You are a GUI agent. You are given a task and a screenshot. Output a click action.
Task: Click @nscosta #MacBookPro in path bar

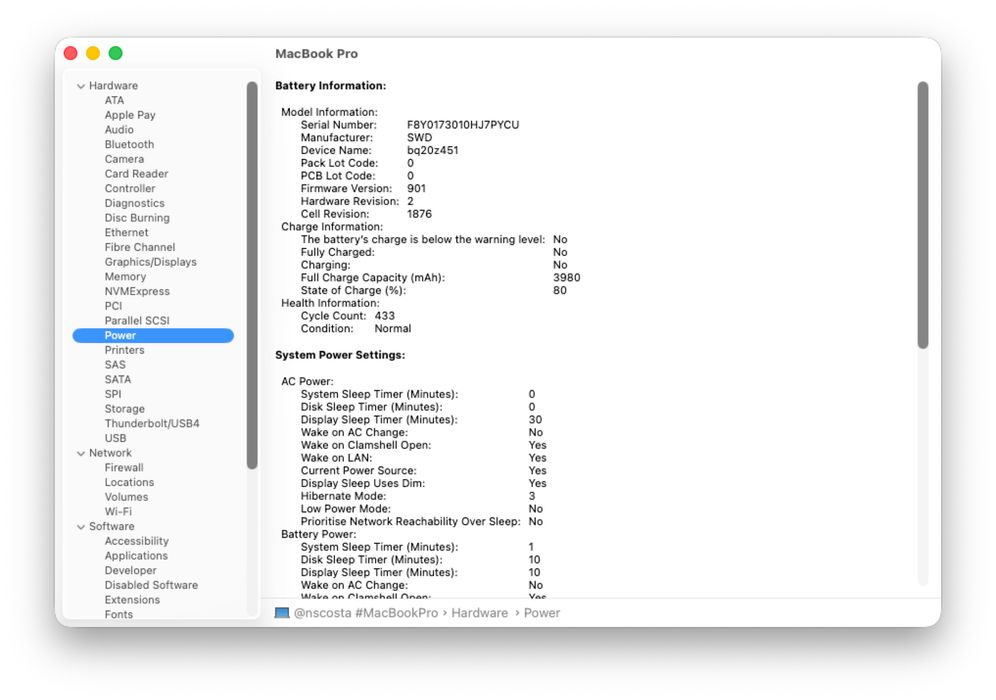(366, 613)
